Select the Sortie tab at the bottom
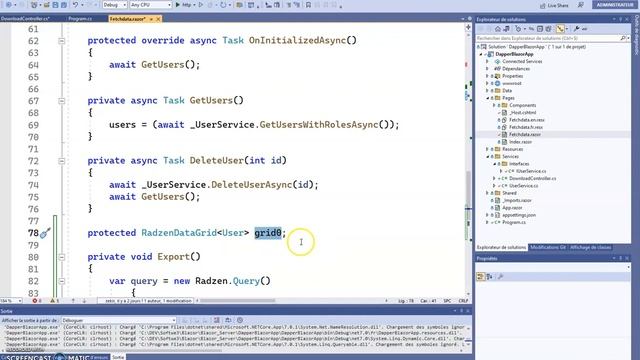The width and height of the screenshot is (640, 360). [x=118, y=357]
